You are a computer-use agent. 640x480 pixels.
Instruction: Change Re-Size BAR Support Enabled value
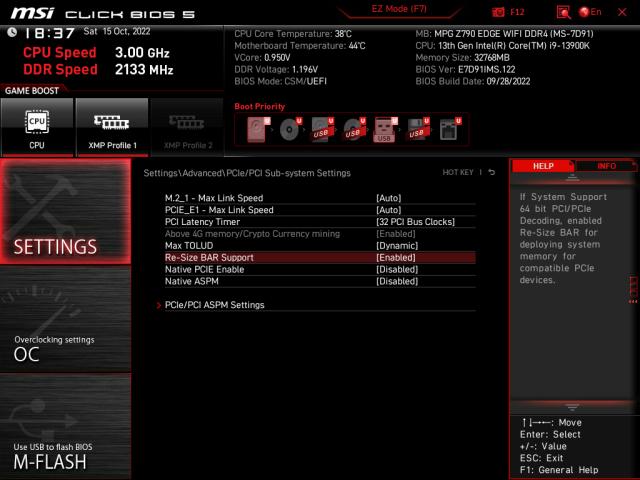coord(396,258)
